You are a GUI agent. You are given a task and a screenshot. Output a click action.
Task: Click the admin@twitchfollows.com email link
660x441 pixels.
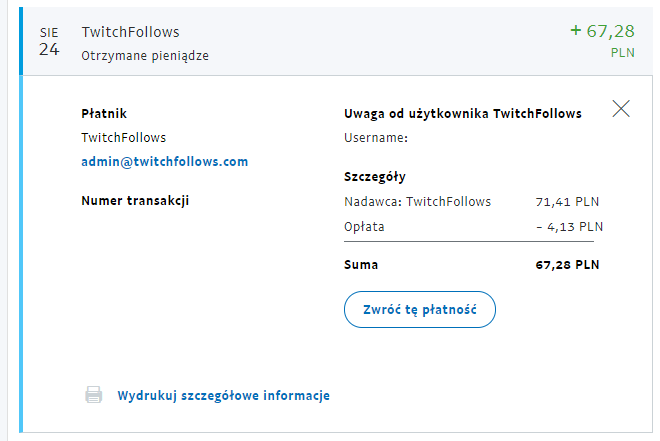[x=164, y=161]
